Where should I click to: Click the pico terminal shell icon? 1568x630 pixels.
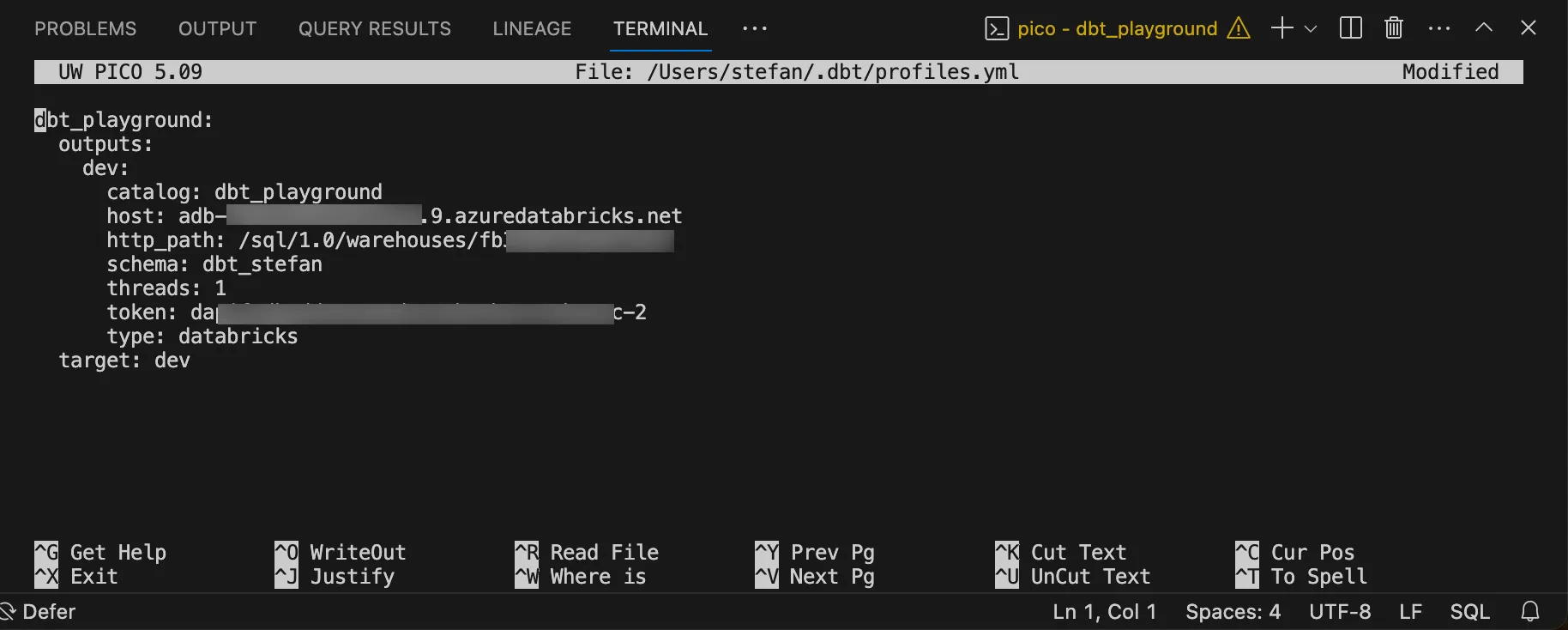point(996,28)
